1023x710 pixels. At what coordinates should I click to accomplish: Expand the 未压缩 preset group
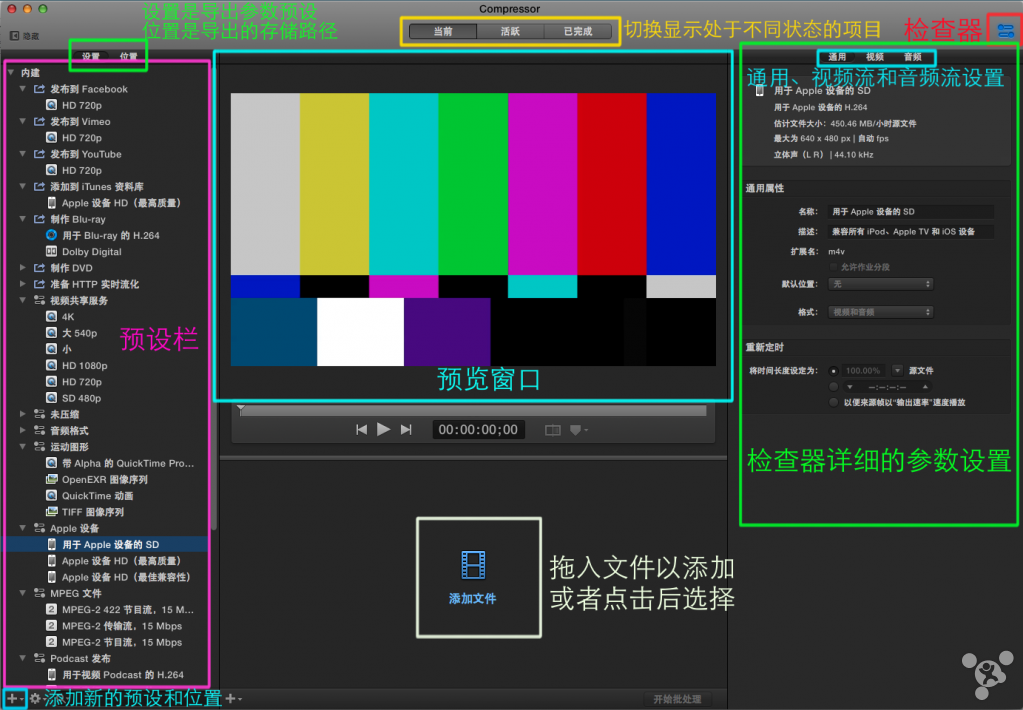coord(23,413)
